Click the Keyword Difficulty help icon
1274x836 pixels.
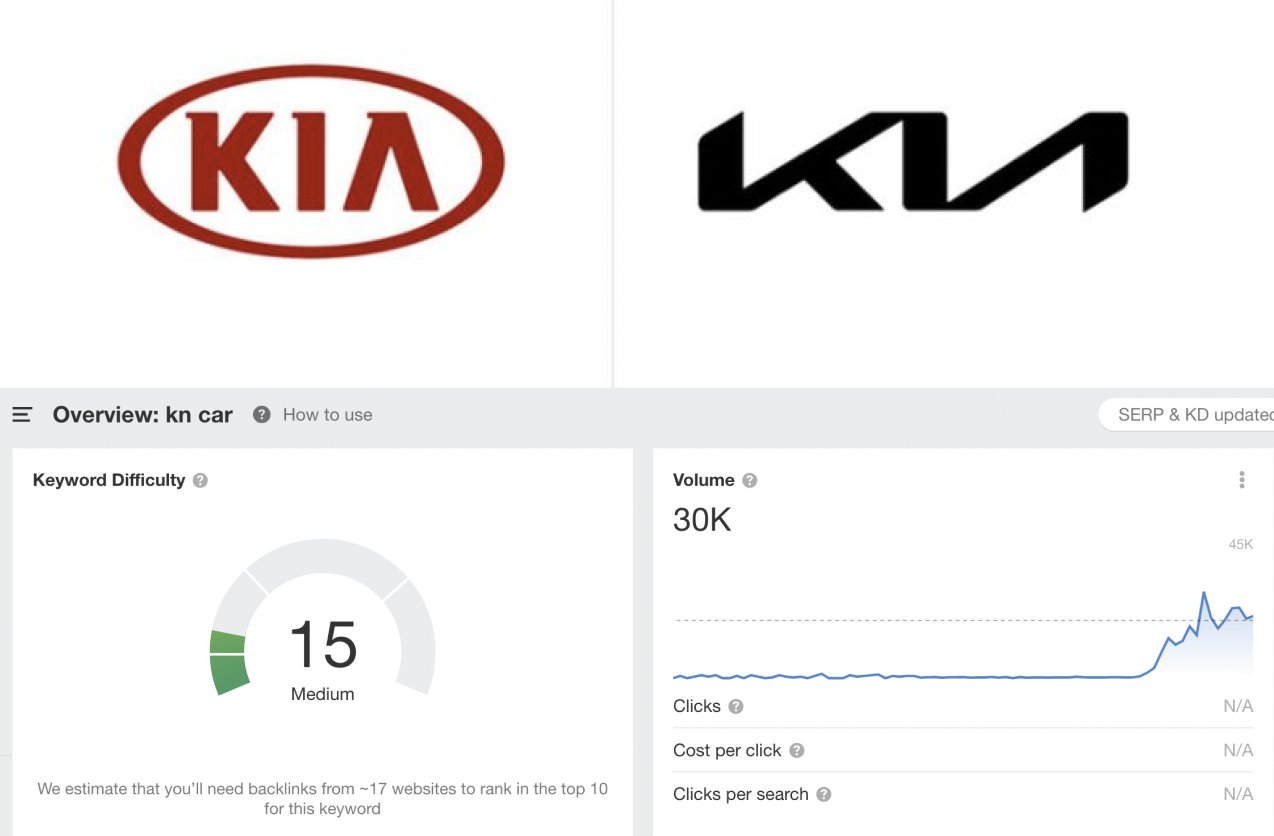[x=200, y=481]
